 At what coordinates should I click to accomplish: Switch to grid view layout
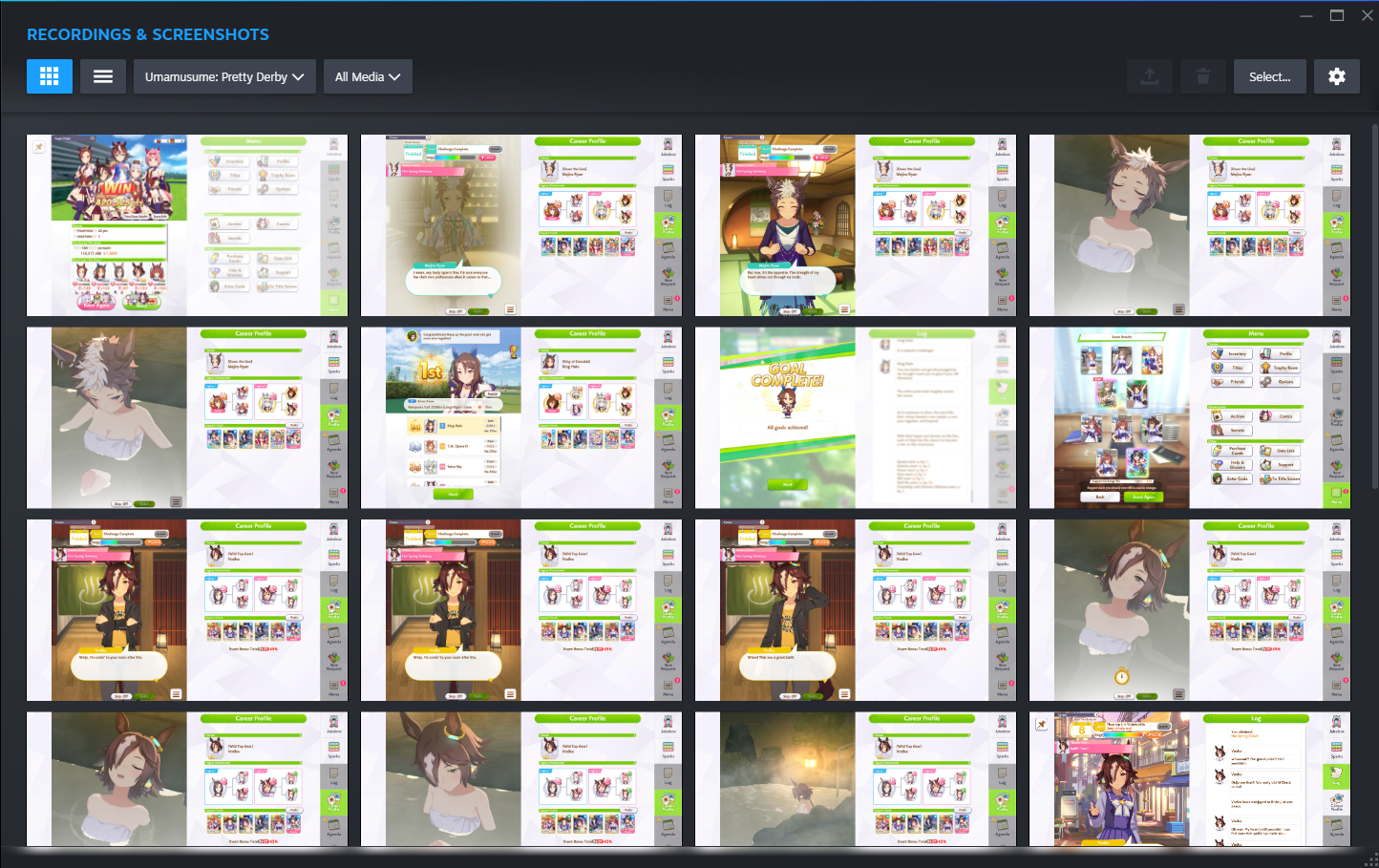[50, 76]
